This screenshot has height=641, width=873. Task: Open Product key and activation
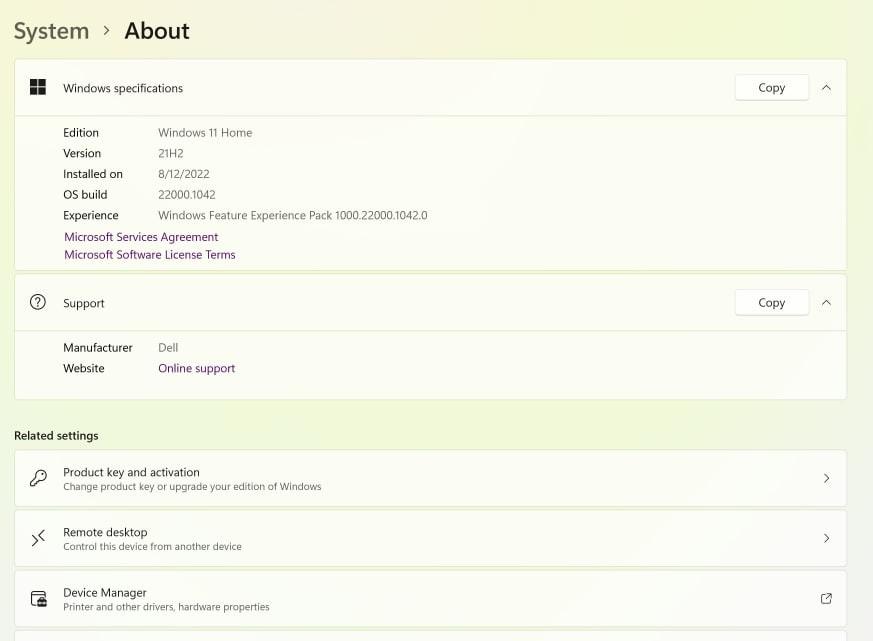430,478
